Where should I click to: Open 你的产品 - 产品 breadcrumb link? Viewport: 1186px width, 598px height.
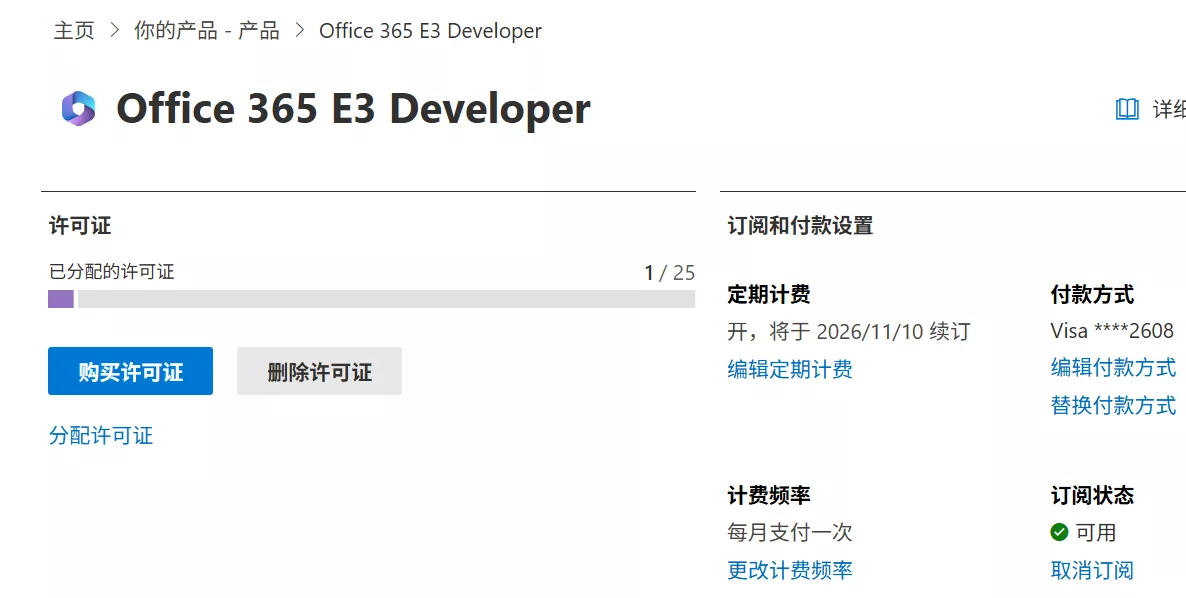(206, 31)
